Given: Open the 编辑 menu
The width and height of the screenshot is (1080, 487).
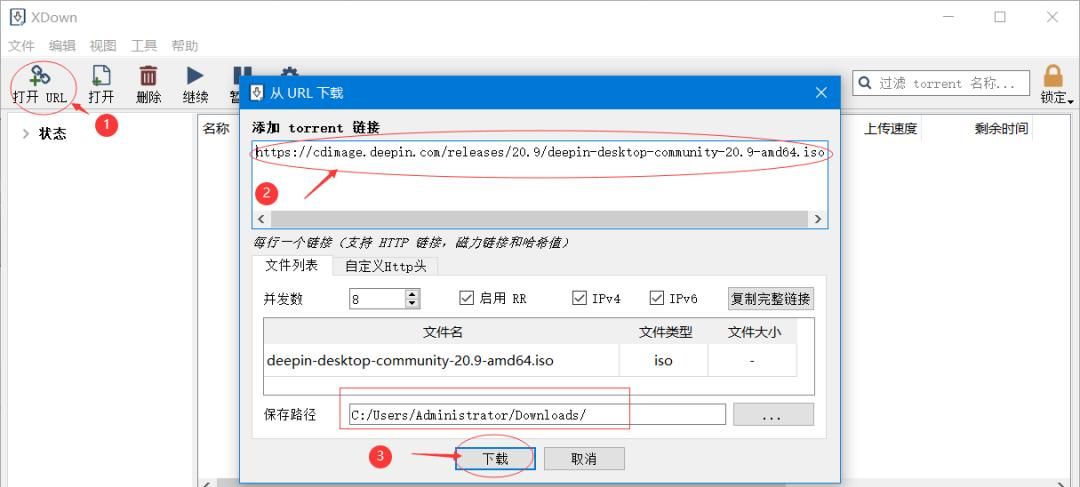Looking at the screenshot, I should (x=62, y=46).
